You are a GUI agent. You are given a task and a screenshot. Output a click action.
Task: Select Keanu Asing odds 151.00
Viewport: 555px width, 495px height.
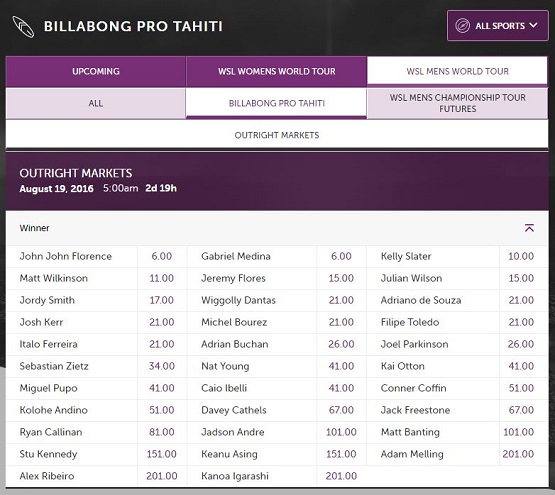[x=341, y=454]
